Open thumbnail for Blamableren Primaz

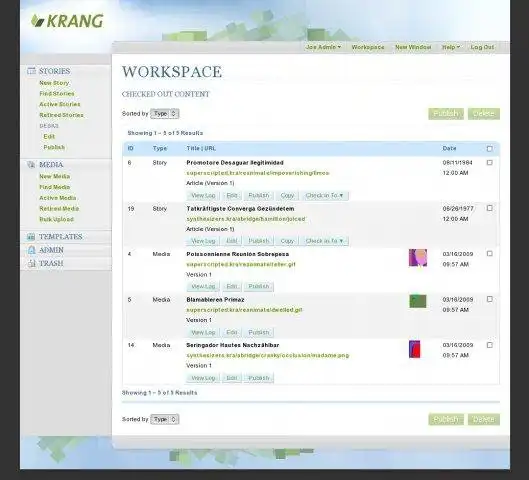point(418,301)
